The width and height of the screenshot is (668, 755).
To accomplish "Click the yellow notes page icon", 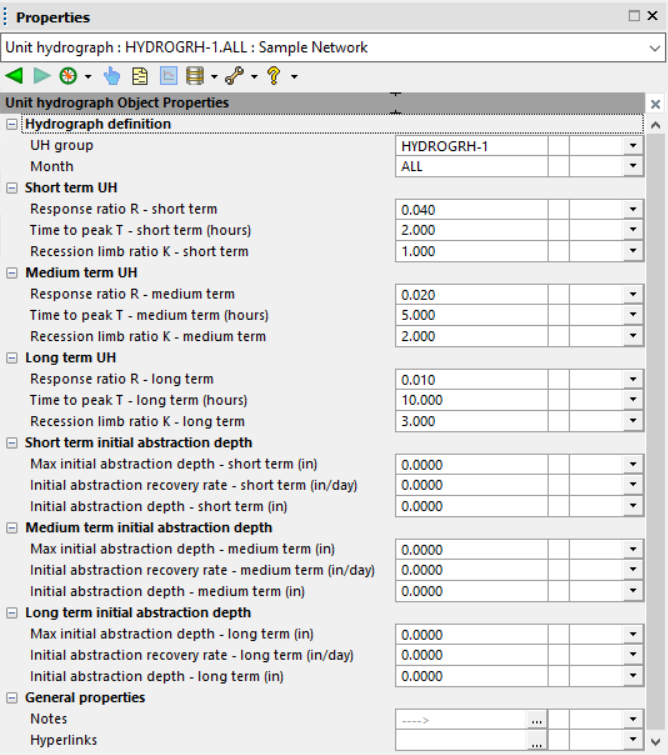I will tap(140, 76).
